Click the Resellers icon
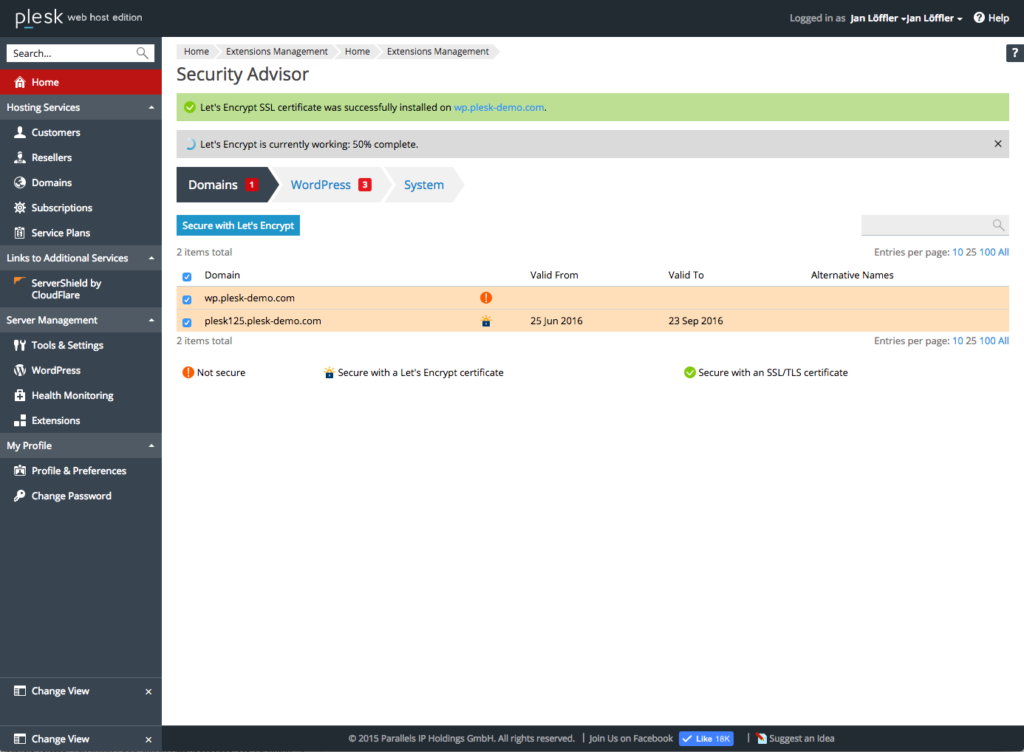1024x752 pixels. (20, 157)
